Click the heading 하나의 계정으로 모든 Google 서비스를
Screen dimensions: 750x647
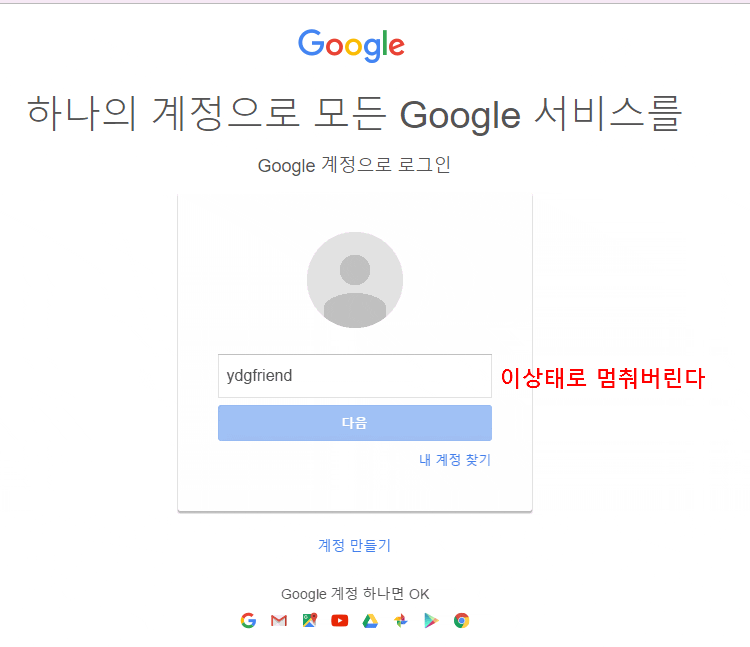(354, 114)
